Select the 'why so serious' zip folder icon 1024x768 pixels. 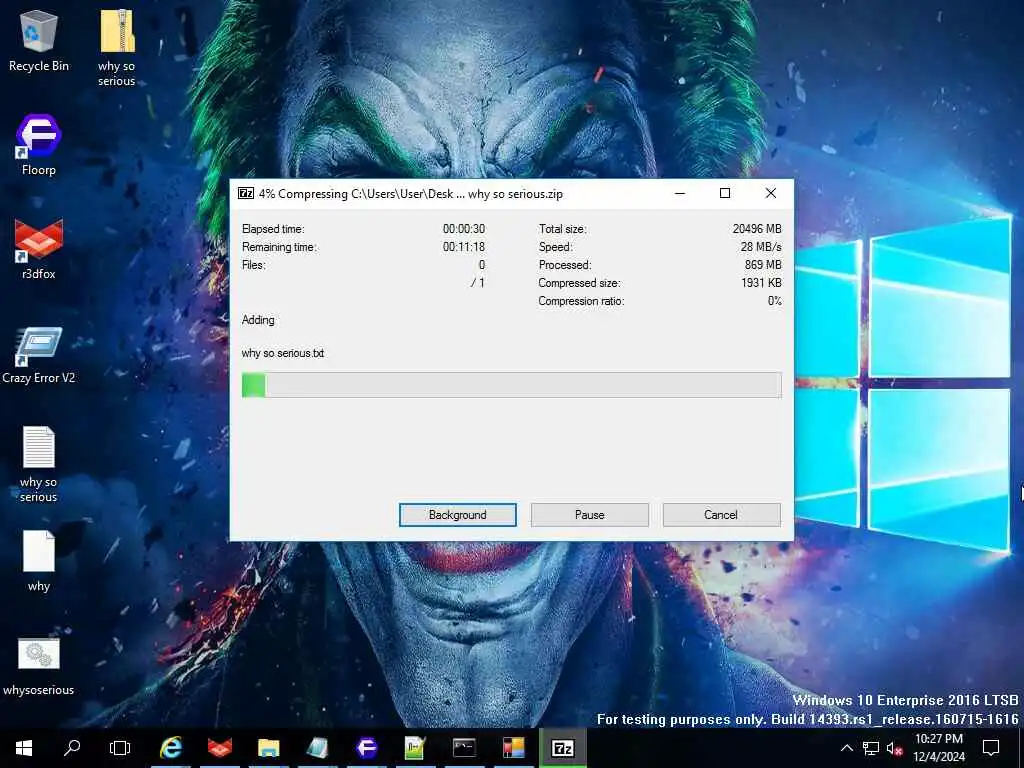tap(117, 47)
